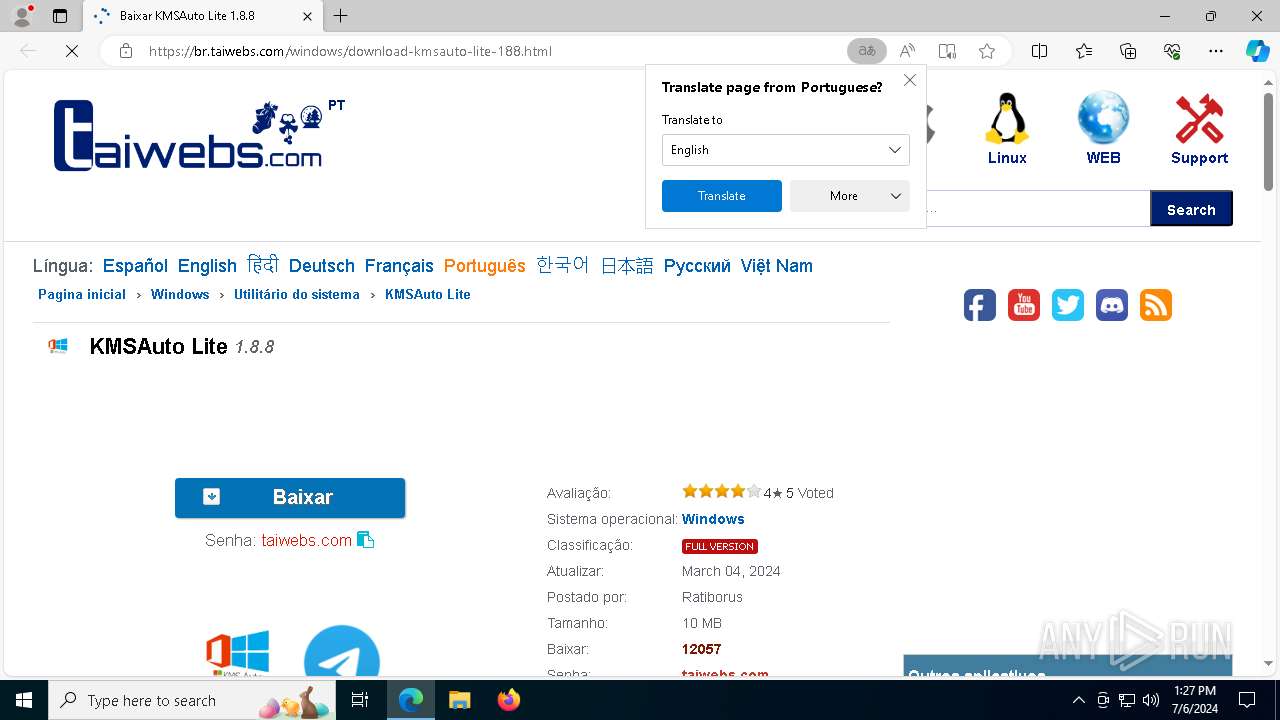Open the Edge profile avatar icon
Screen dimensions: 1280x720
(x=21, y=16)
